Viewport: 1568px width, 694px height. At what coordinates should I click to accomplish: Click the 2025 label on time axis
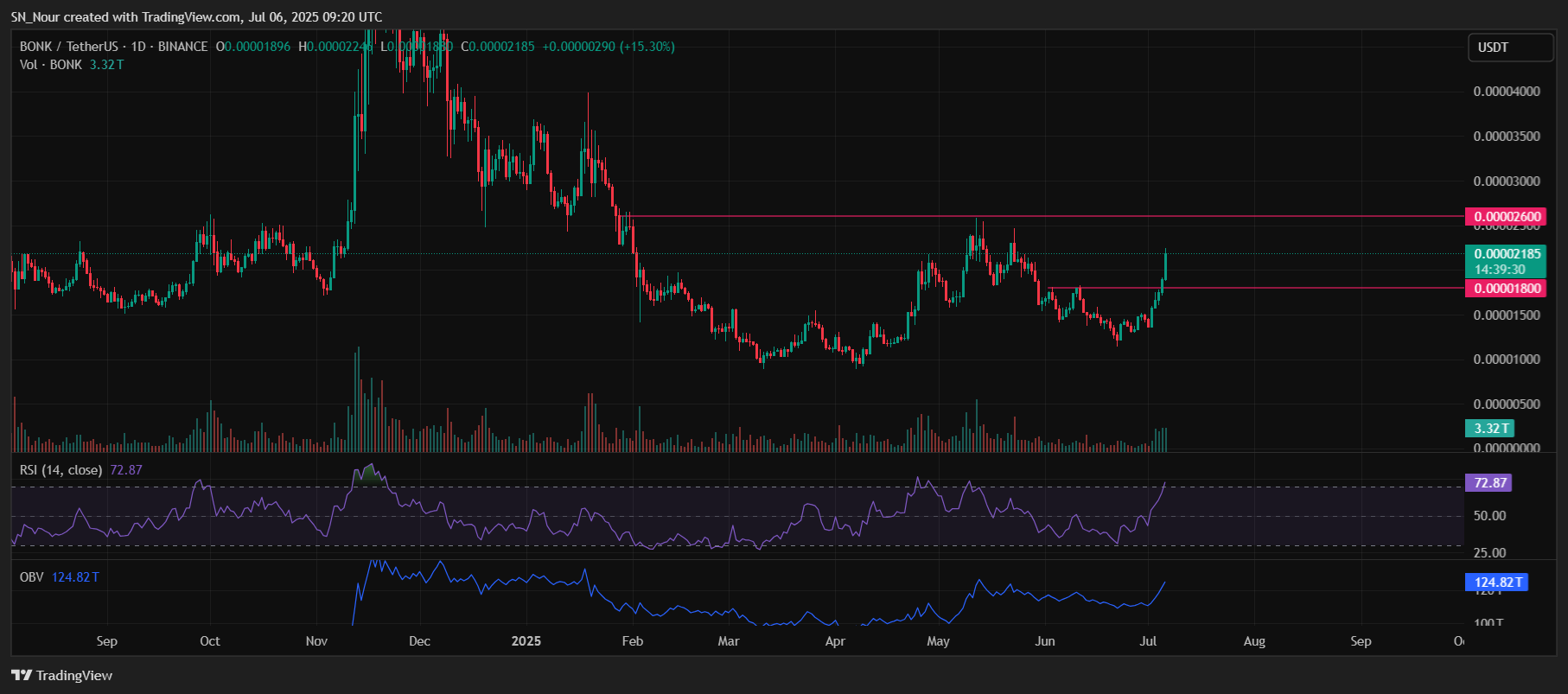click(x=526, y=641)
